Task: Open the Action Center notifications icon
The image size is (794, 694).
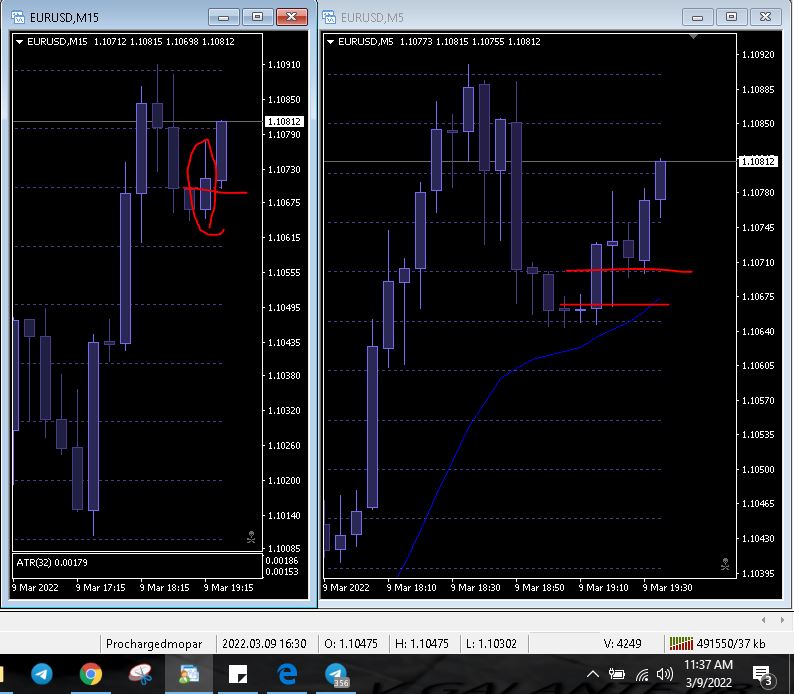Action: coord(762,675)
